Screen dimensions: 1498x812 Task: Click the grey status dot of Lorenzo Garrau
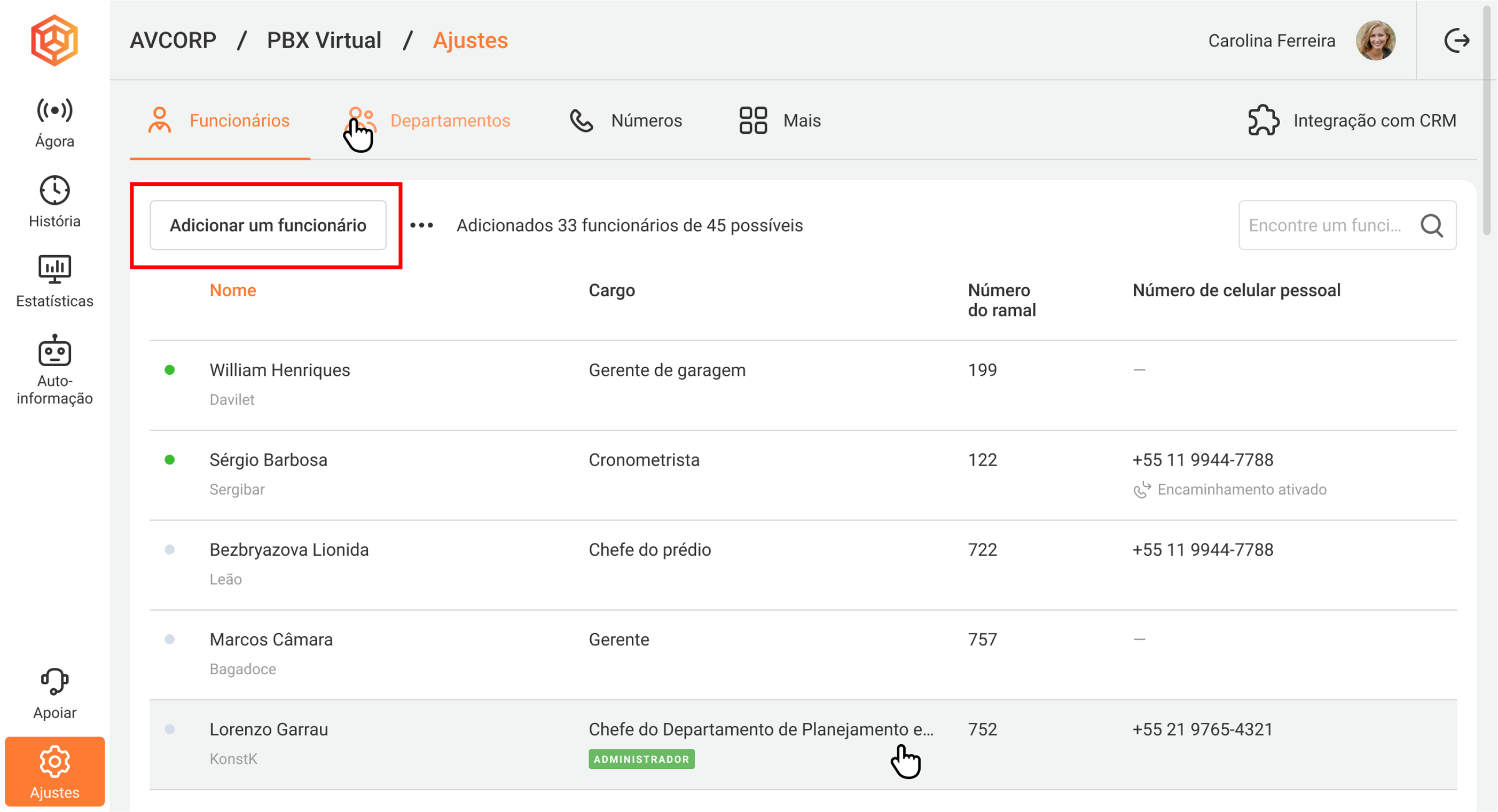(170, 729)
